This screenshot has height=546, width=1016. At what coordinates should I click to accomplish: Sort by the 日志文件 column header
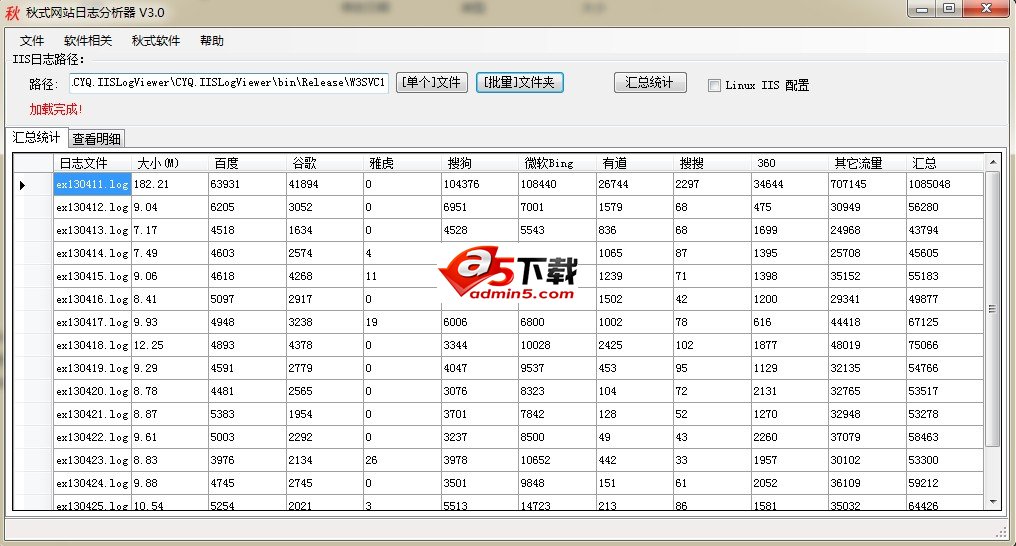click(93, 163)
